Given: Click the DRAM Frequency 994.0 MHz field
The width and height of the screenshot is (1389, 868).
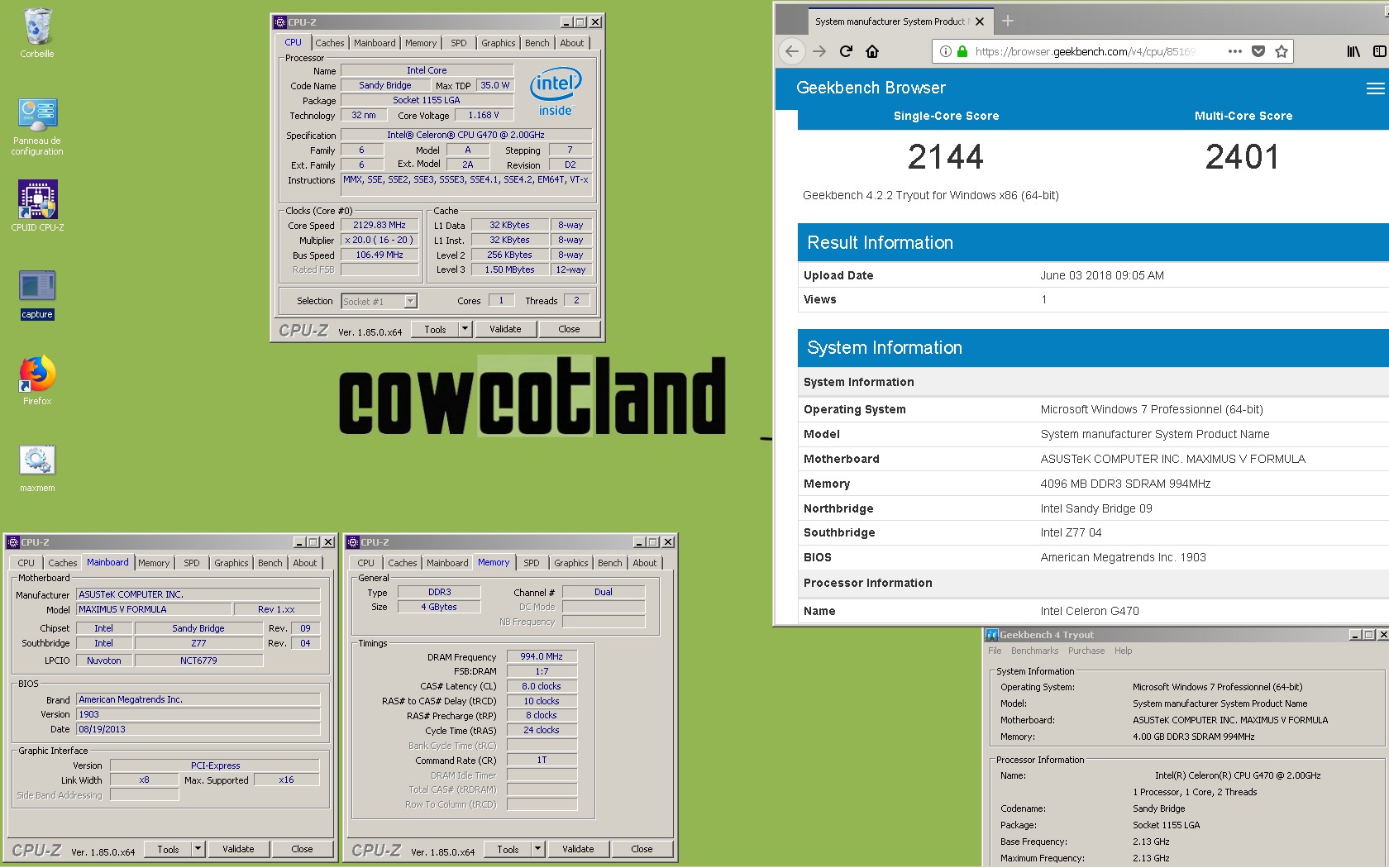Looking at the screenshot, I should (542, 656).
